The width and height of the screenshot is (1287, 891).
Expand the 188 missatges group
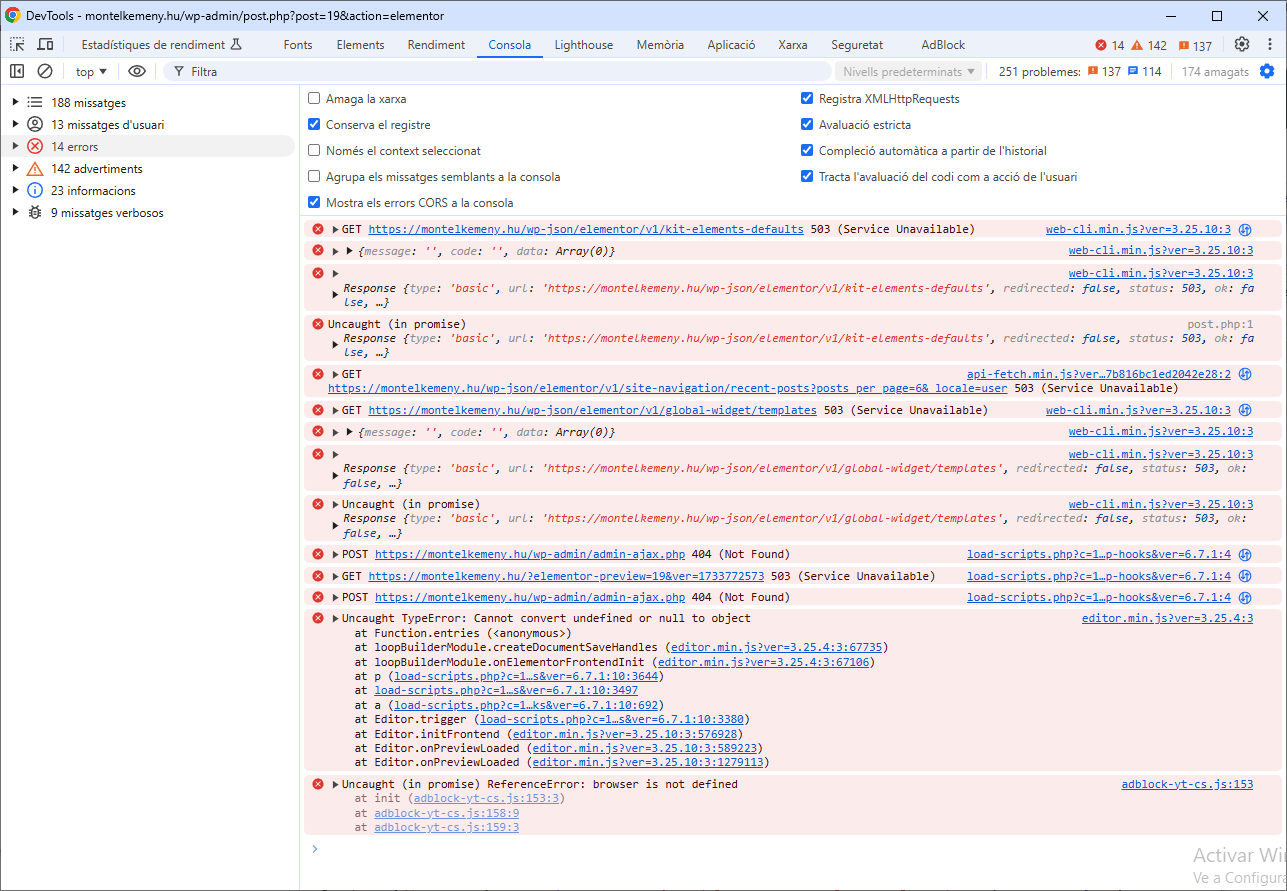(15, 102)
